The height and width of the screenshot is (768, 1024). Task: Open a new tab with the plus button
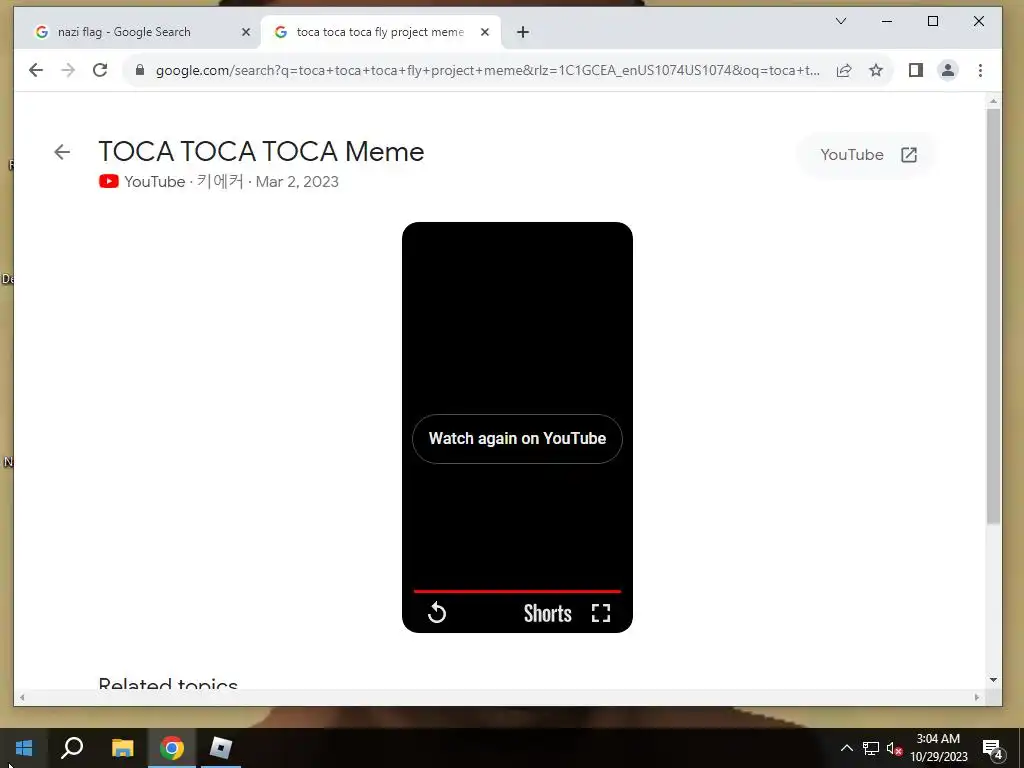522,32
